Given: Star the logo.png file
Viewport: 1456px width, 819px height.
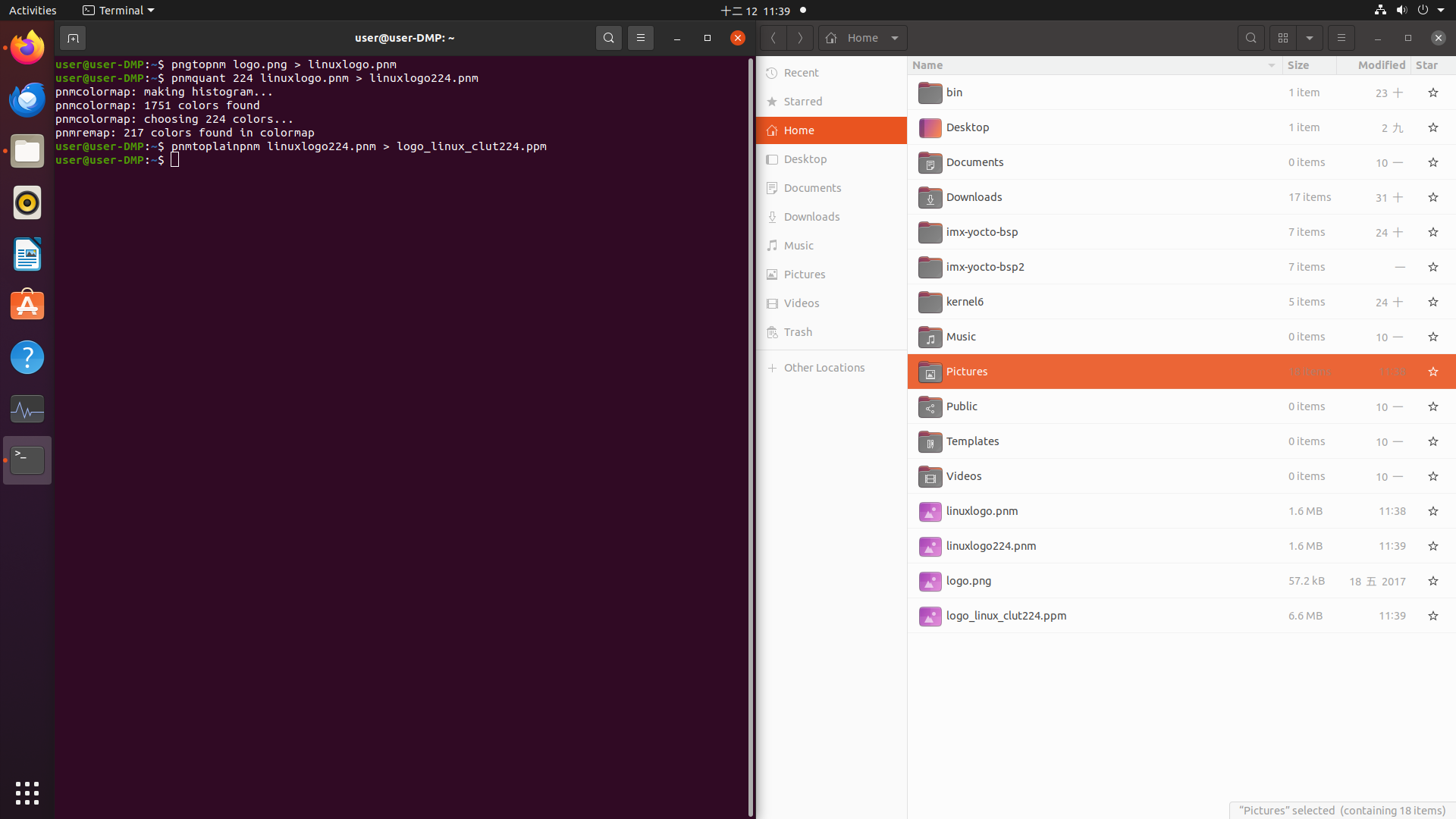Looking at the screenshot, I should point(1433,581).
